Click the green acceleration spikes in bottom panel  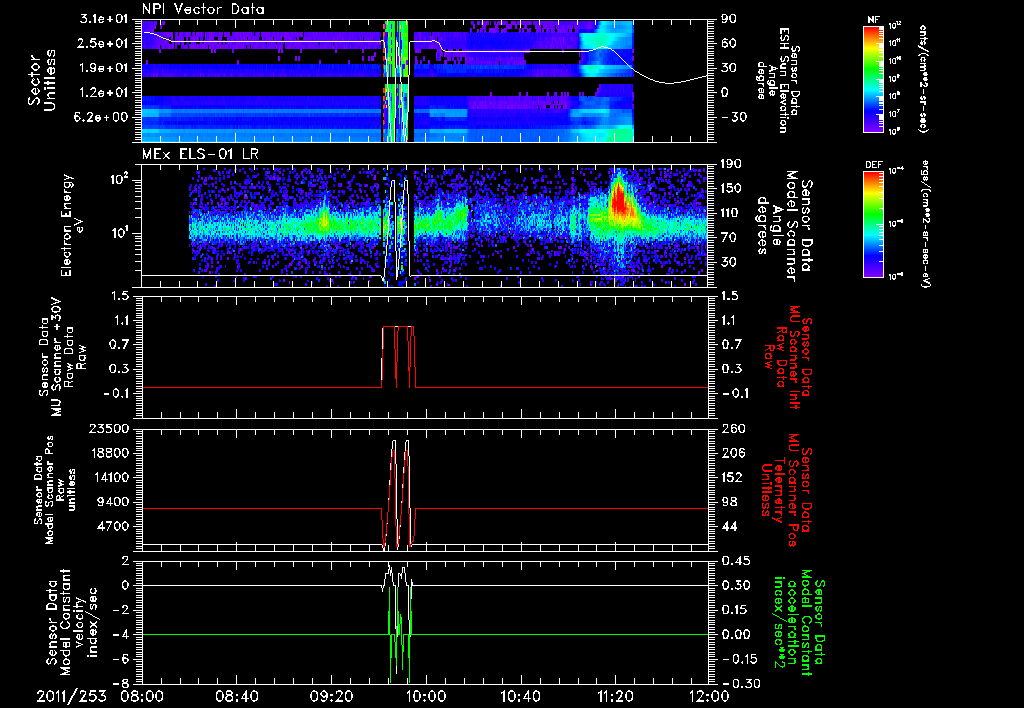(399, 634)
